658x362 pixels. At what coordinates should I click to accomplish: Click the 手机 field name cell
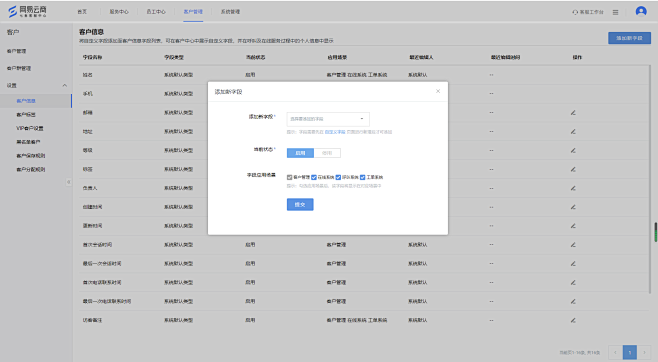pyautogui.click(x=87, y=94)
